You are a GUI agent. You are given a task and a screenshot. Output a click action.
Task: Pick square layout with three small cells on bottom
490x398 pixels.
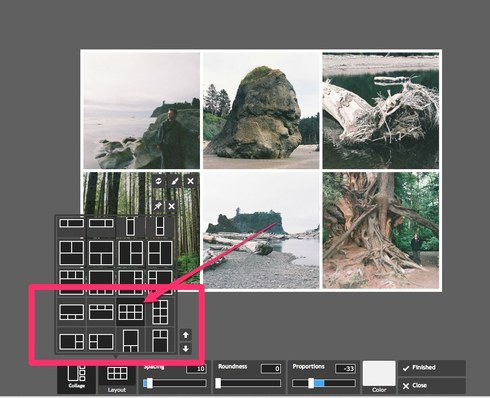click(x=101, y=282)
